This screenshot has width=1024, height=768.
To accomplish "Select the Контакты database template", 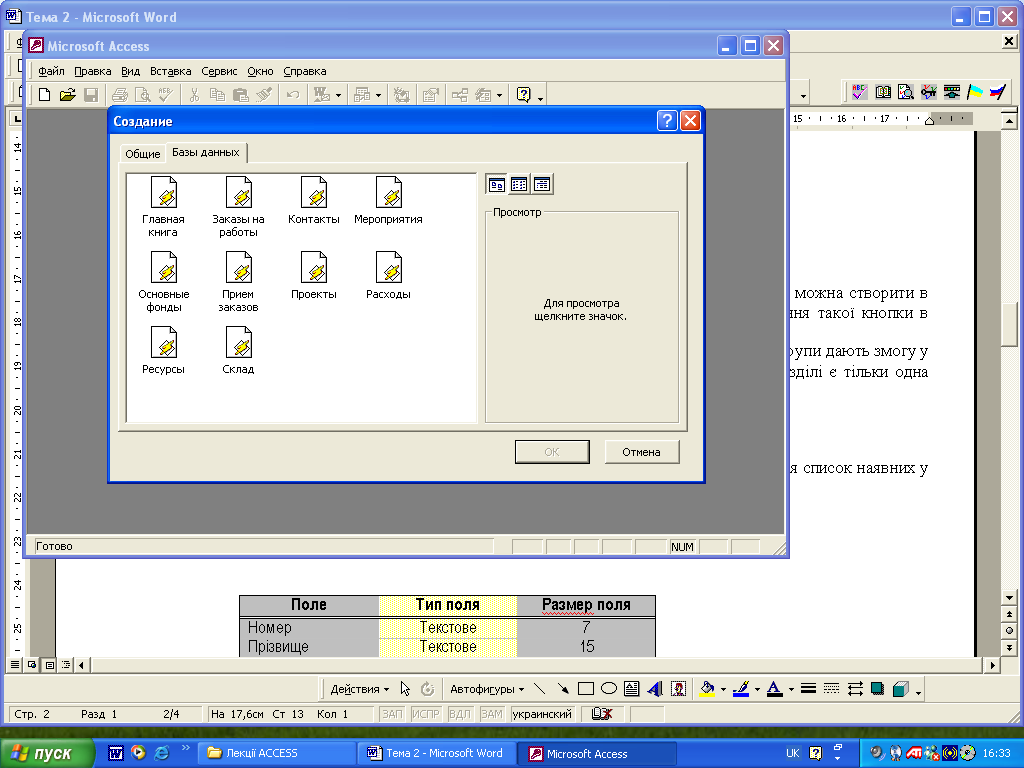I will 313,201.
